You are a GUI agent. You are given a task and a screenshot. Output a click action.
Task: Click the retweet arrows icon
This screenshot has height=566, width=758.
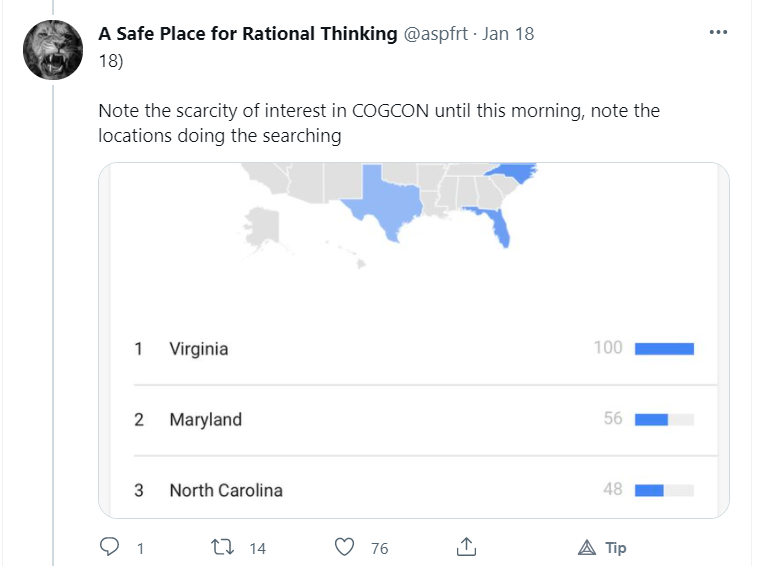227,547
